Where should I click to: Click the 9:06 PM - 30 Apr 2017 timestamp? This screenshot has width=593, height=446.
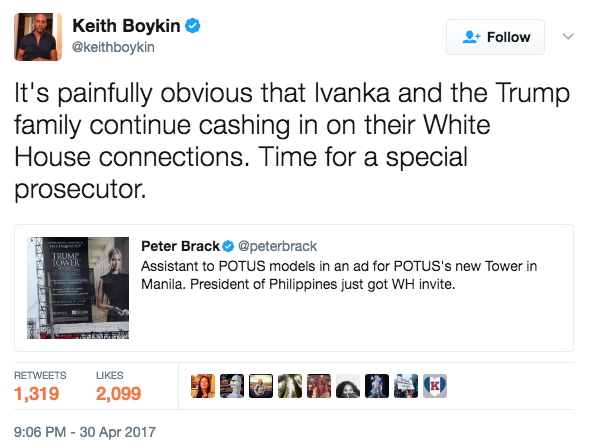(85, 432)
